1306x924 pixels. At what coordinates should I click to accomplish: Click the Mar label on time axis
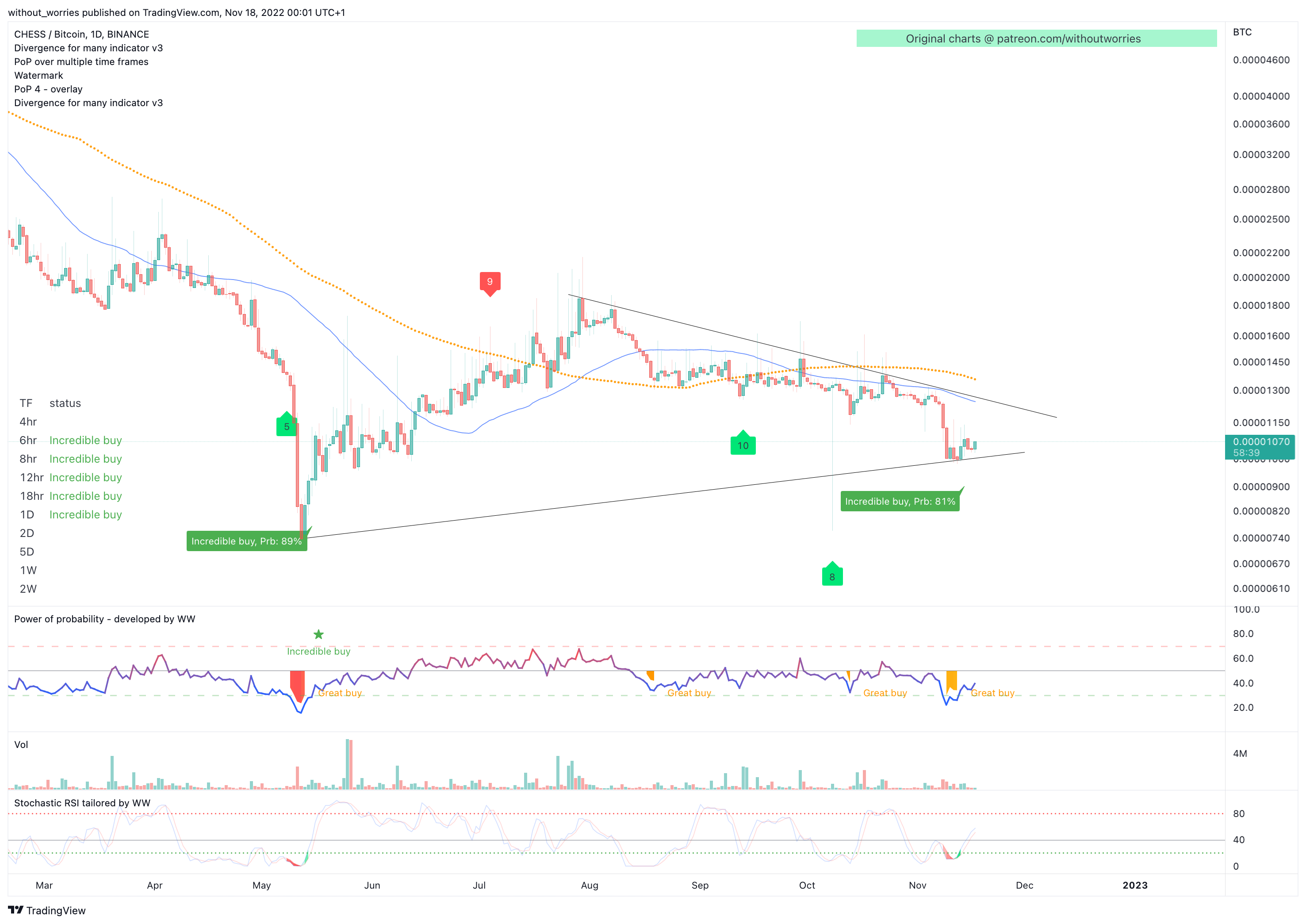[x=44, y=886]
